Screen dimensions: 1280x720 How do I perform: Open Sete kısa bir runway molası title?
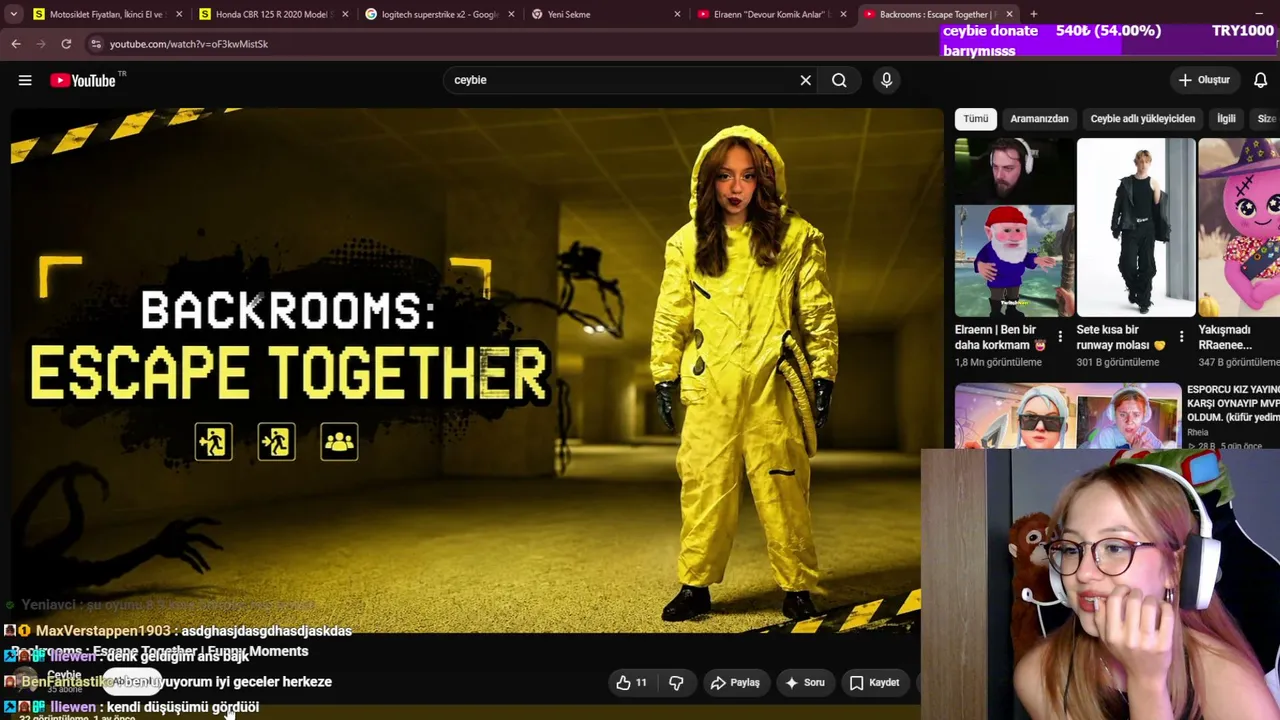[1121, 337]
